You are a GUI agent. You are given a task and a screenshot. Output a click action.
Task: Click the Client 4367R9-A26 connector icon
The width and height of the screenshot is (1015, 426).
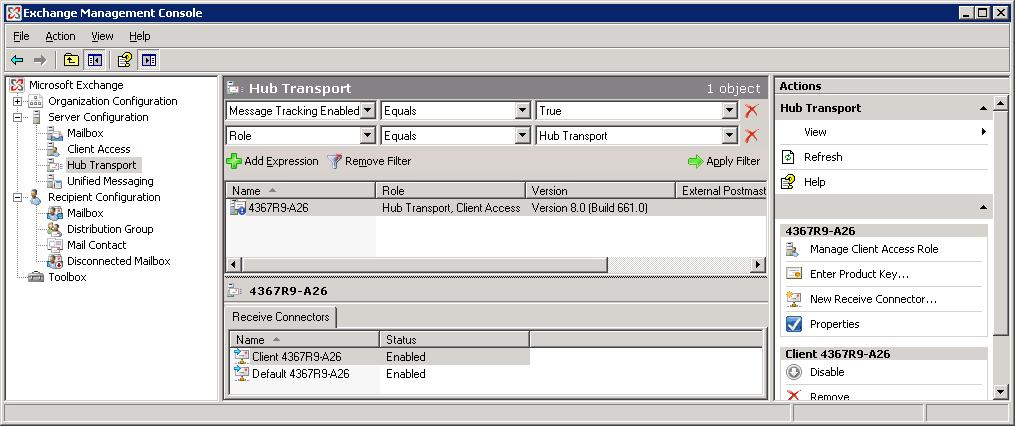[241, 357]
